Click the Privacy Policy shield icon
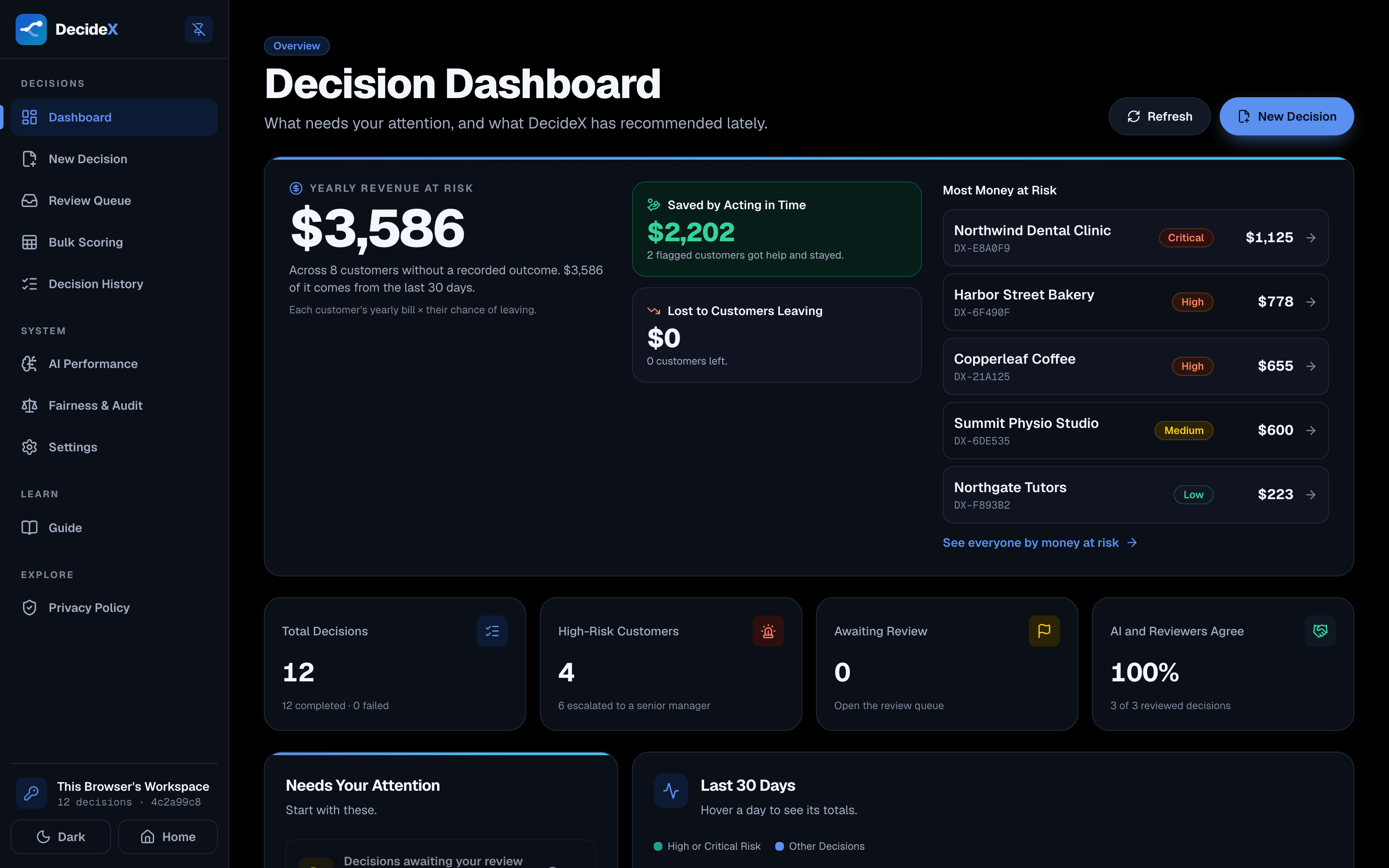The width and height of the screenshot is (1389, 868). click(x=29, y=607)
